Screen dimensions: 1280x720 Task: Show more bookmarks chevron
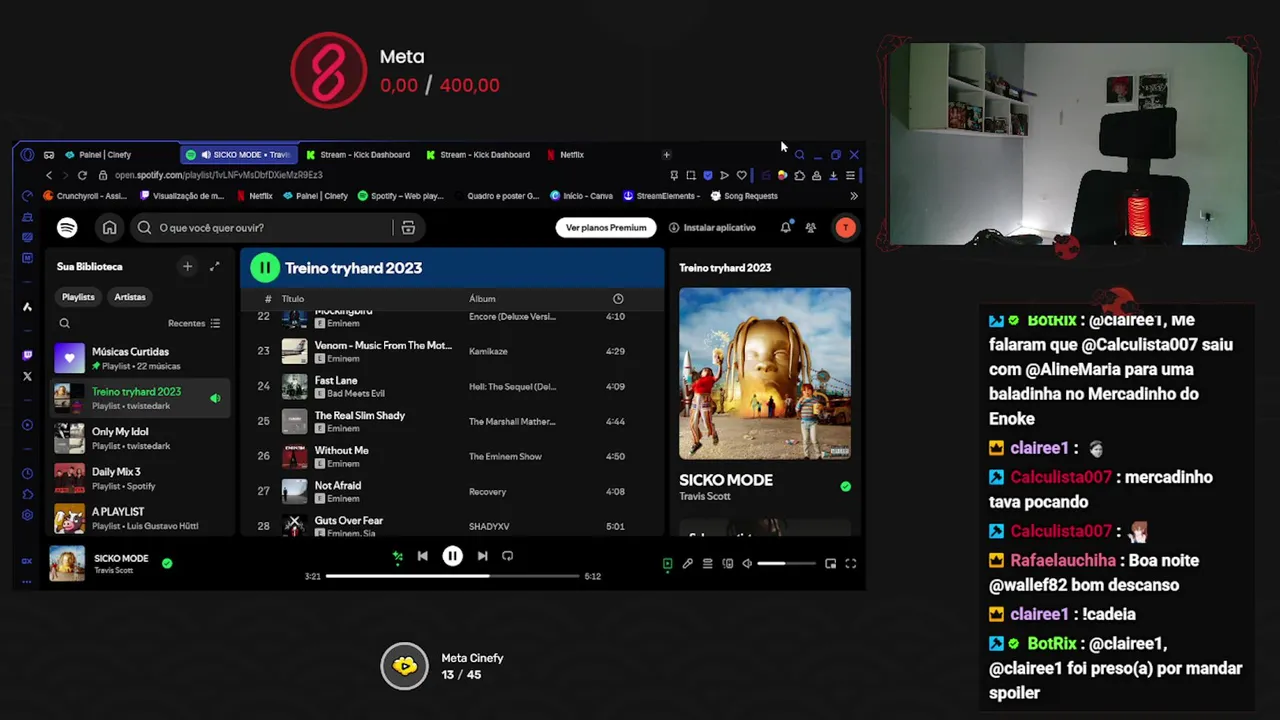[853, 196]
